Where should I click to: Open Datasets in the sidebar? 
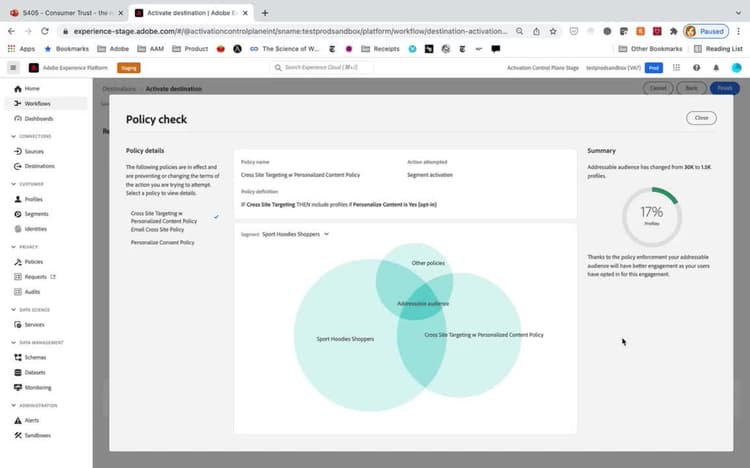tap(30, 372)
